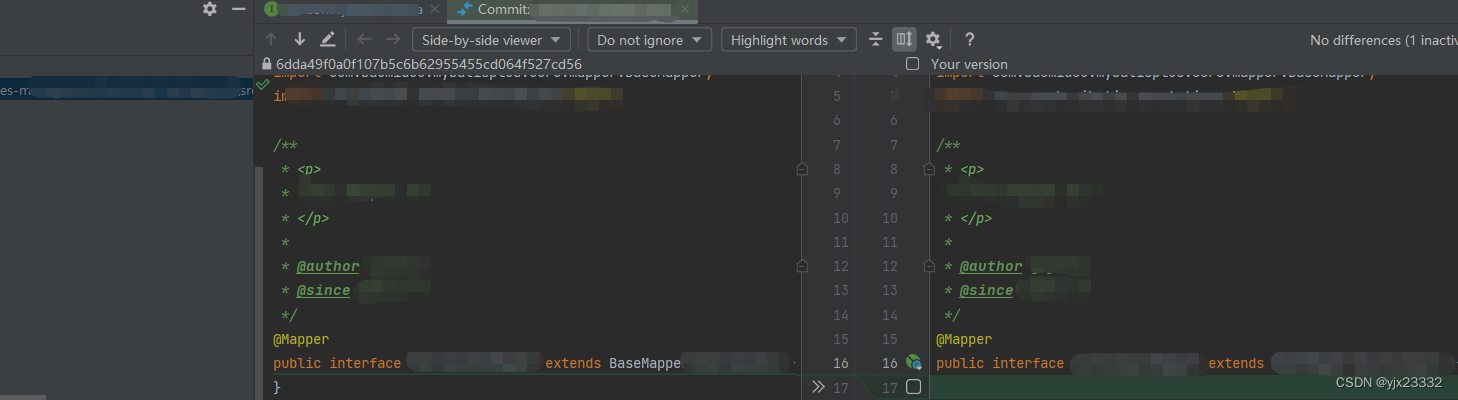Screen dimensions: 1458x400
Task: Click the green checkmark inspection icon
Action: pos(263,87)
